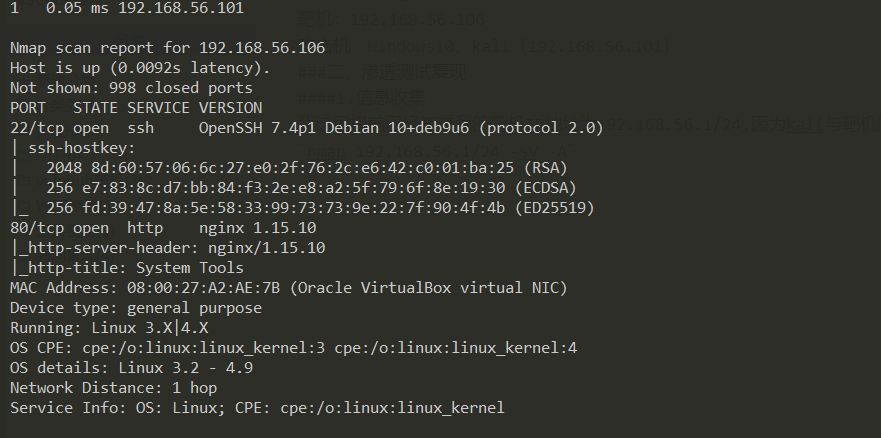Click the IP address 192.168.56.106 in scan report

coord(262,48)
